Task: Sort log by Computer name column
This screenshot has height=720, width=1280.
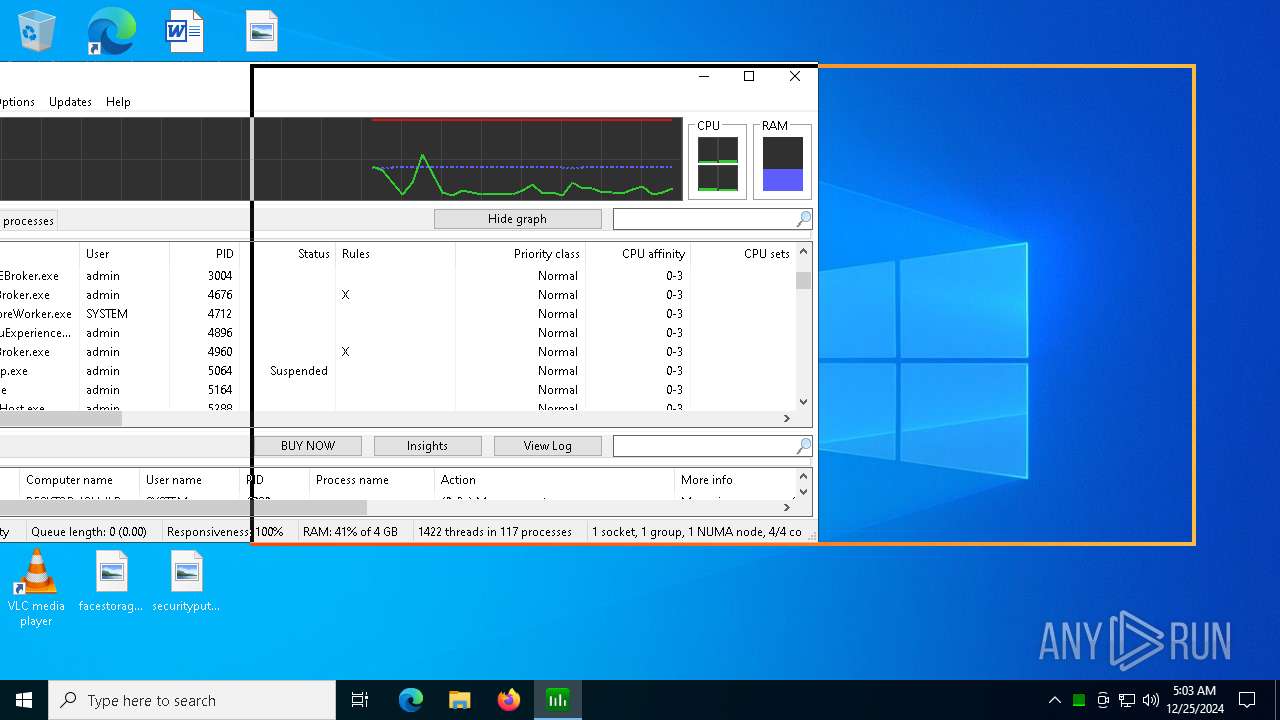Action: [79, 480]
